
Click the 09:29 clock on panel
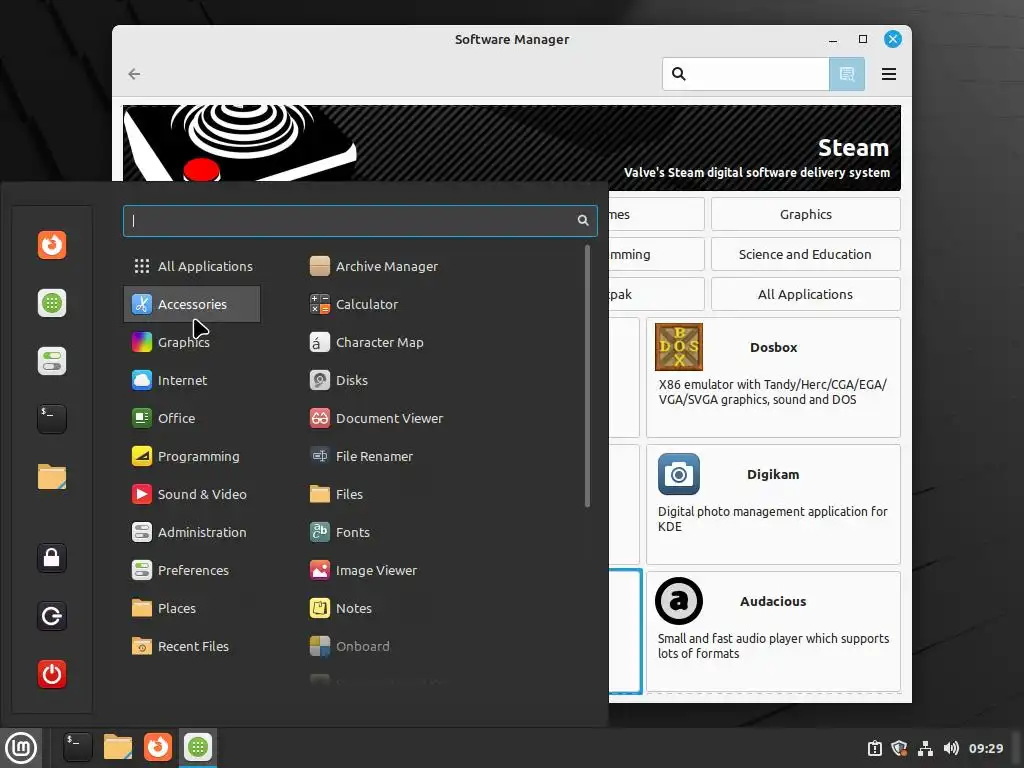(x=985, y=748)
